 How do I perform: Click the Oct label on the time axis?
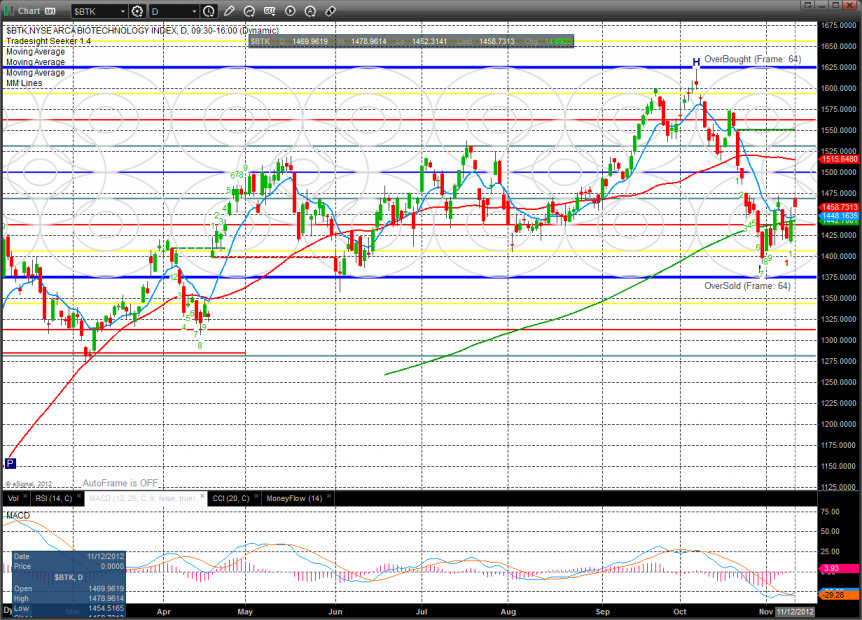[680, 611]
